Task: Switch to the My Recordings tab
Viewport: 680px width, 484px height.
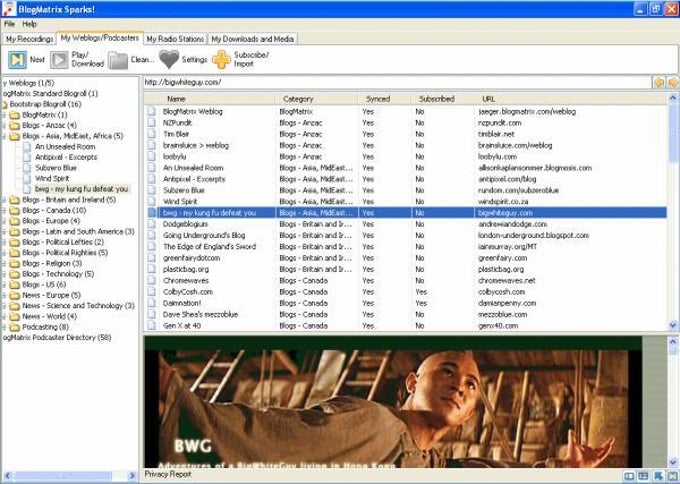Action: (29, 39)
